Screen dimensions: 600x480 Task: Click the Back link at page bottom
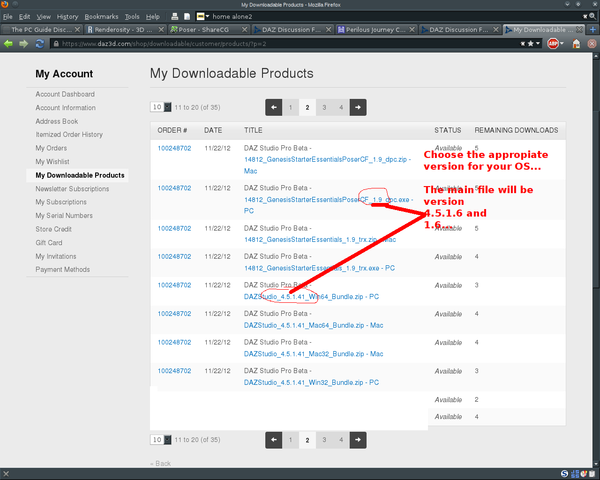[x=161, y=464]
